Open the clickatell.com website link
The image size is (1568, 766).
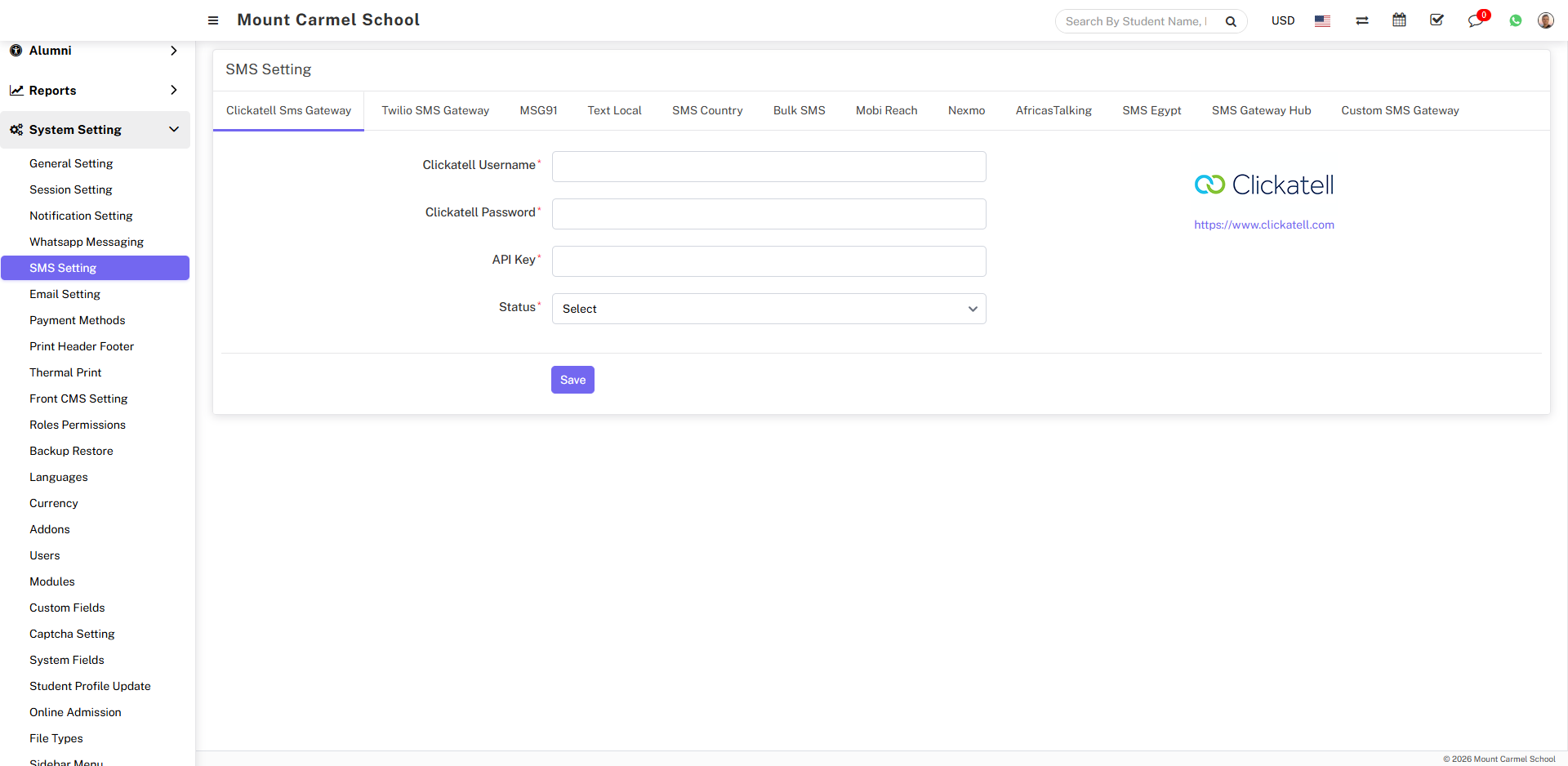click(1263, 225)
